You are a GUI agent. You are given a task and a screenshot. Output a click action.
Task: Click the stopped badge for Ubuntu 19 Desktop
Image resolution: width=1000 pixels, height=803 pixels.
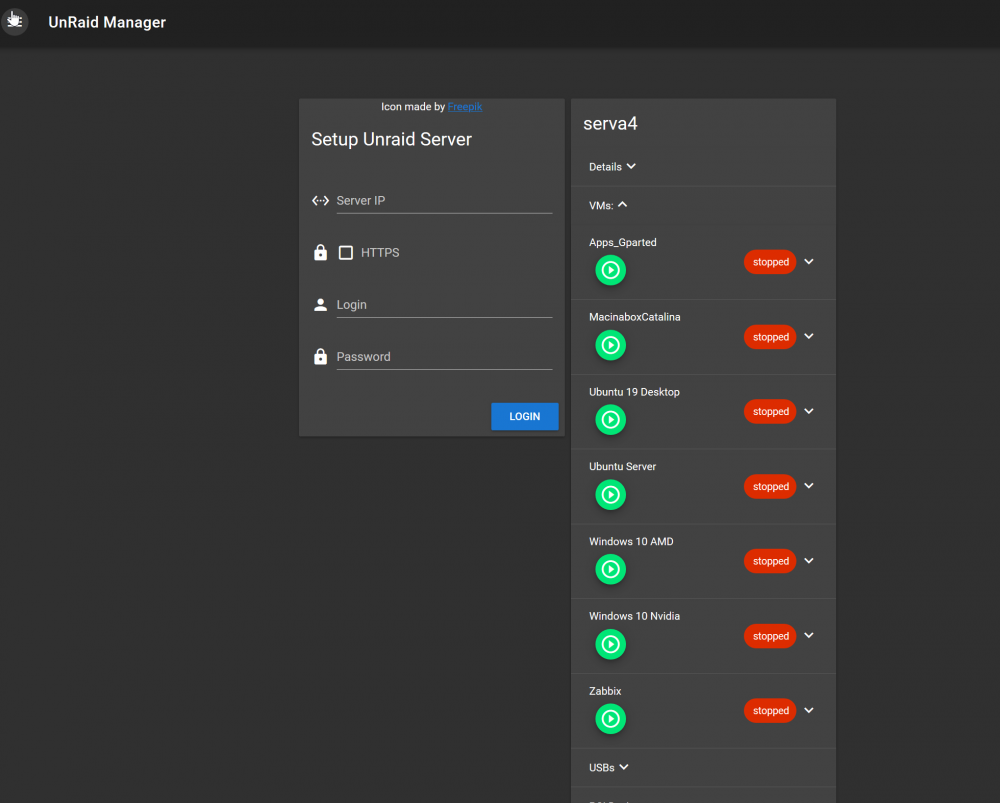point(770,411)
